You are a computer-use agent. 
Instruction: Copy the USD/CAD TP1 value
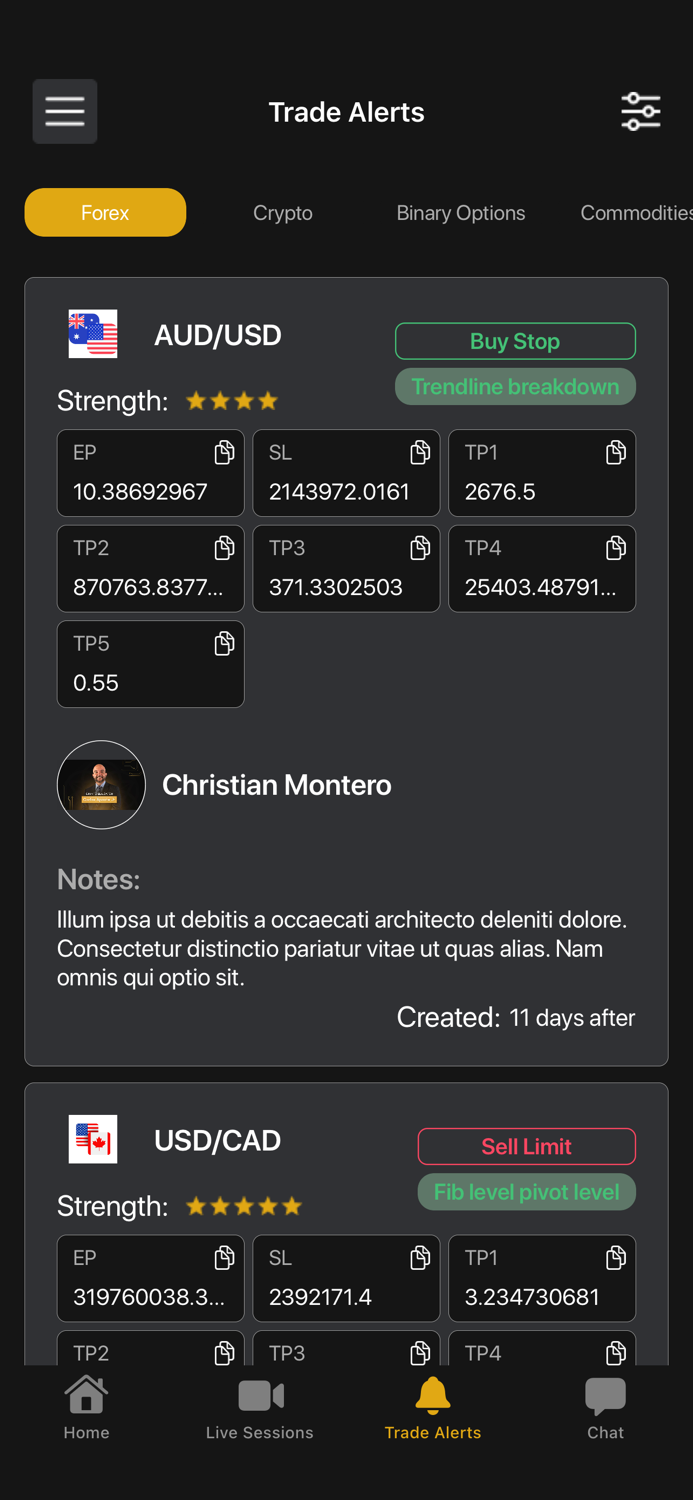coord(616,1258)
